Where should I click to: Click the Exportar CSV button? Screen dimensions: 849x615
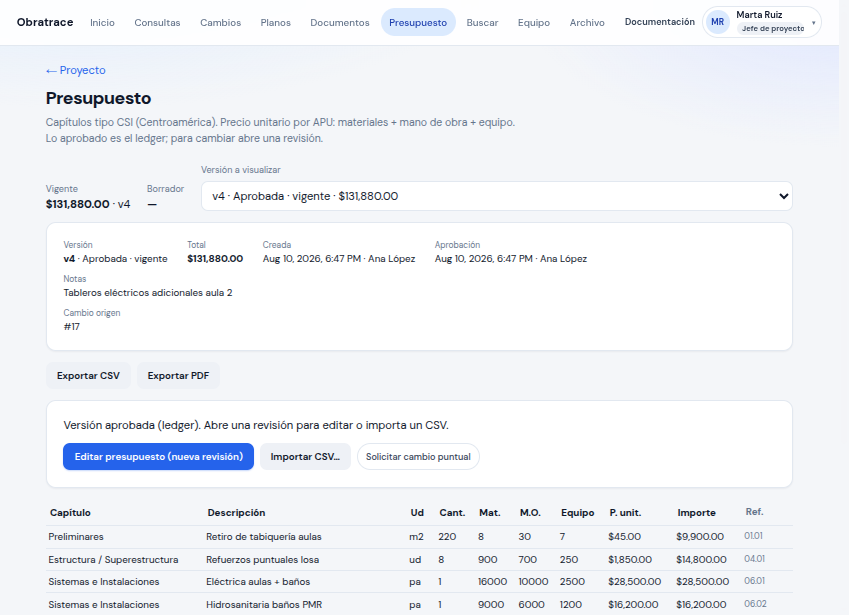(x=88, y=376)
